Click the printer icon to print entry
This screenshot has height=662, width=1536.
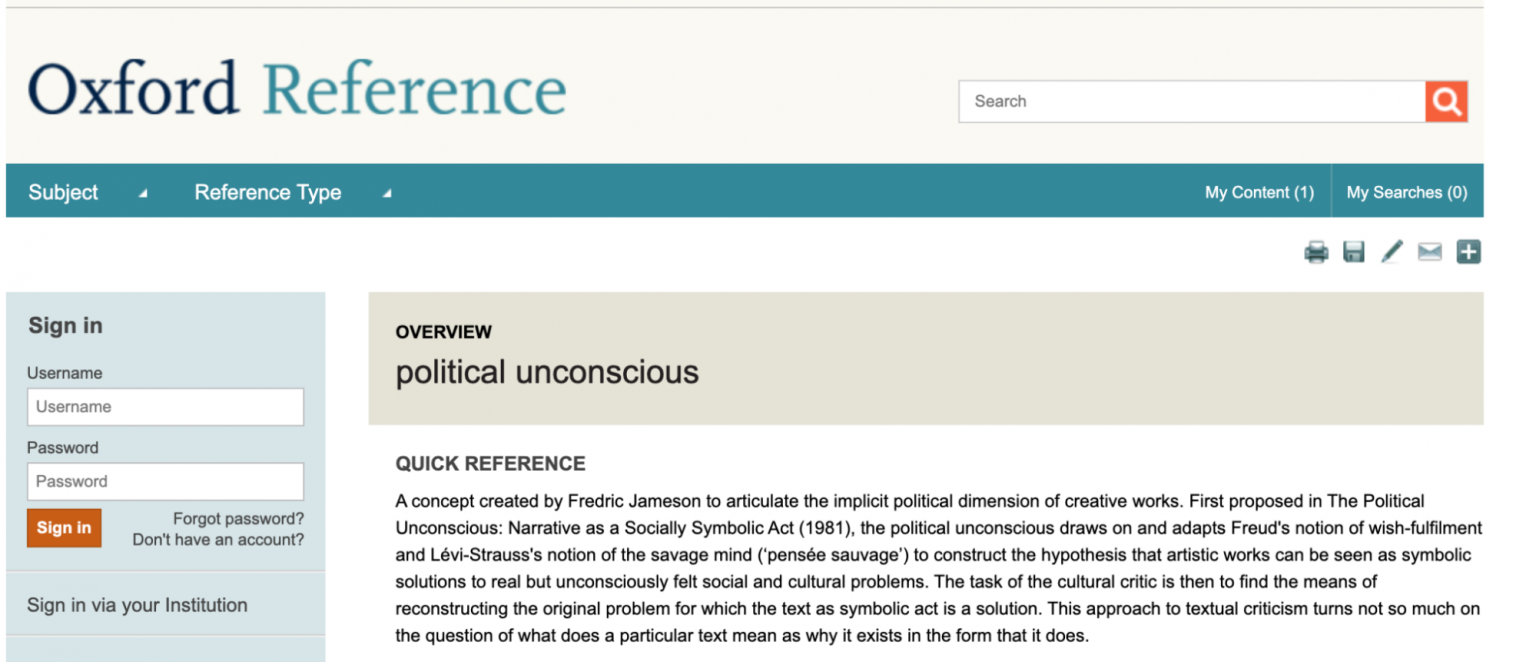[x=1316, y=253]
